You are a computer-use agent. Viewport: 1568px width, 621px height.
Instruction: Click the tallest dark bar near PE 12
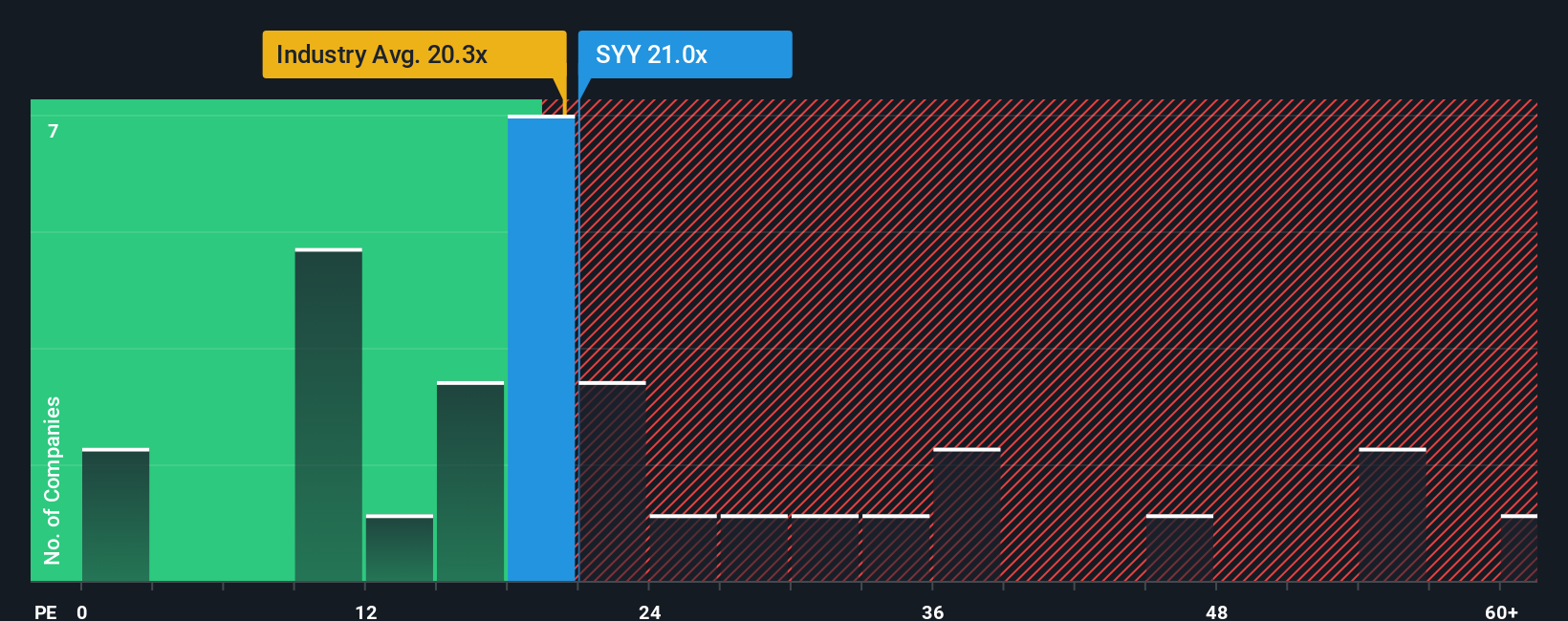click(328, 415)
